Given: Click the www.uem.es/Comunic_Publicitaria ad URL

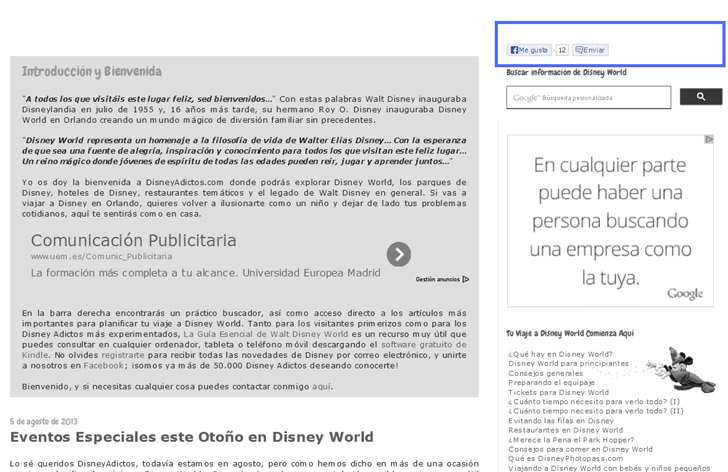Looking at the screenshot, I should [x=101, y=256].
